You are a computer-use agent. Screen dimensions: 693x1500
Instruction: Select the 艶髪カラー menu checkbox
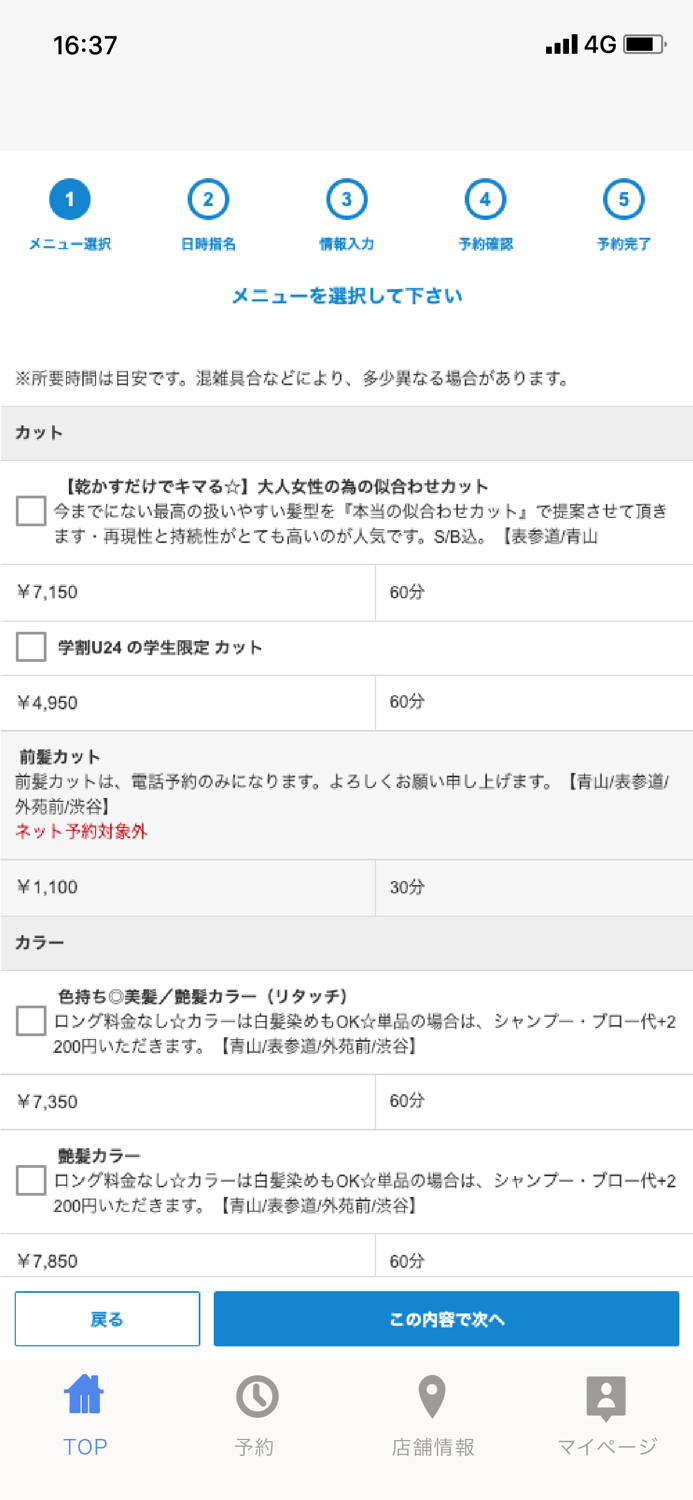click(x=30, y=1181)
